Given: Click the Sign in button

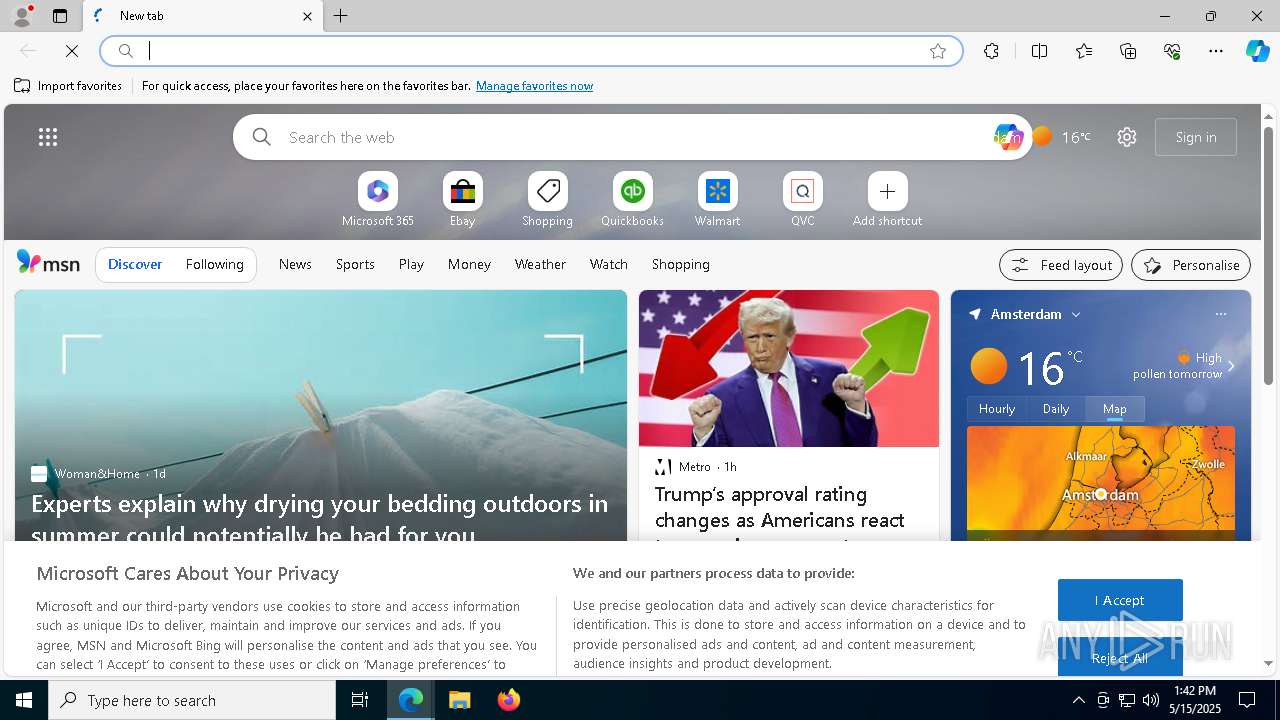Looking at the screenshot, I should 1196,137.
